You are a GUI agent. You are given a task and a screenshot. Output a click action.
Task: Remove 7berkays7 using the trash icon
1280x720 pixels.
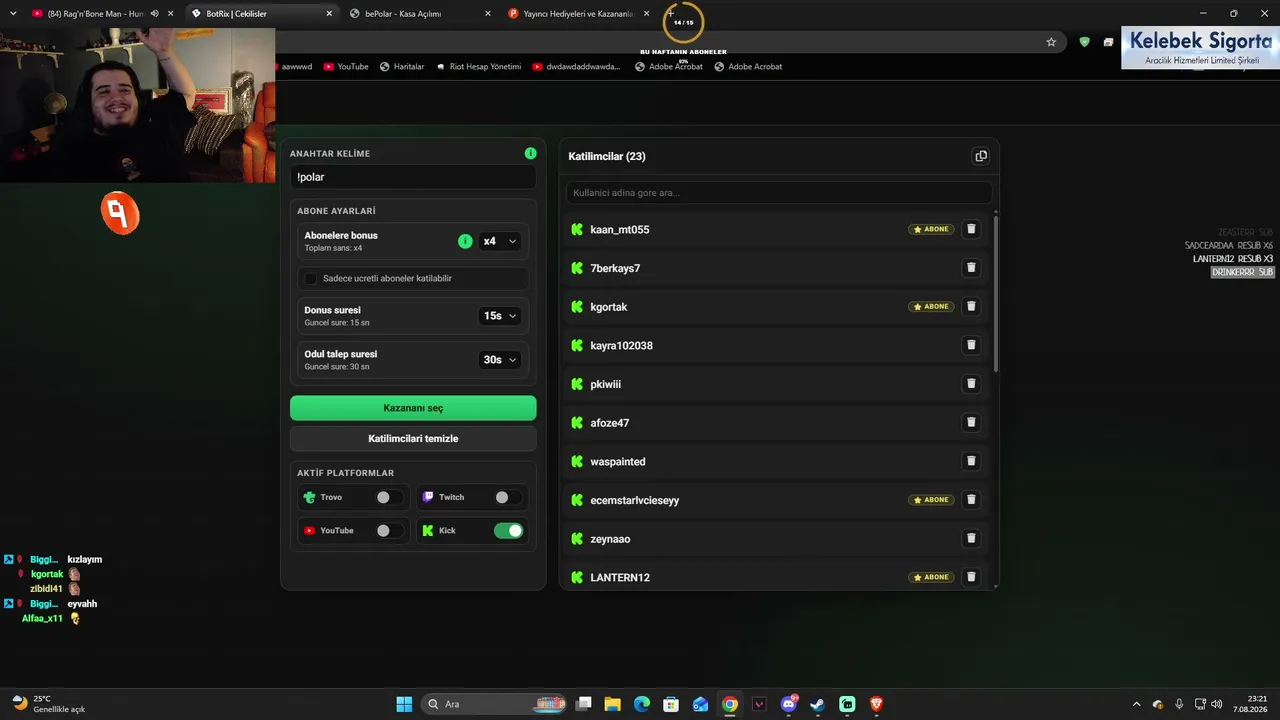click(970, 268)
